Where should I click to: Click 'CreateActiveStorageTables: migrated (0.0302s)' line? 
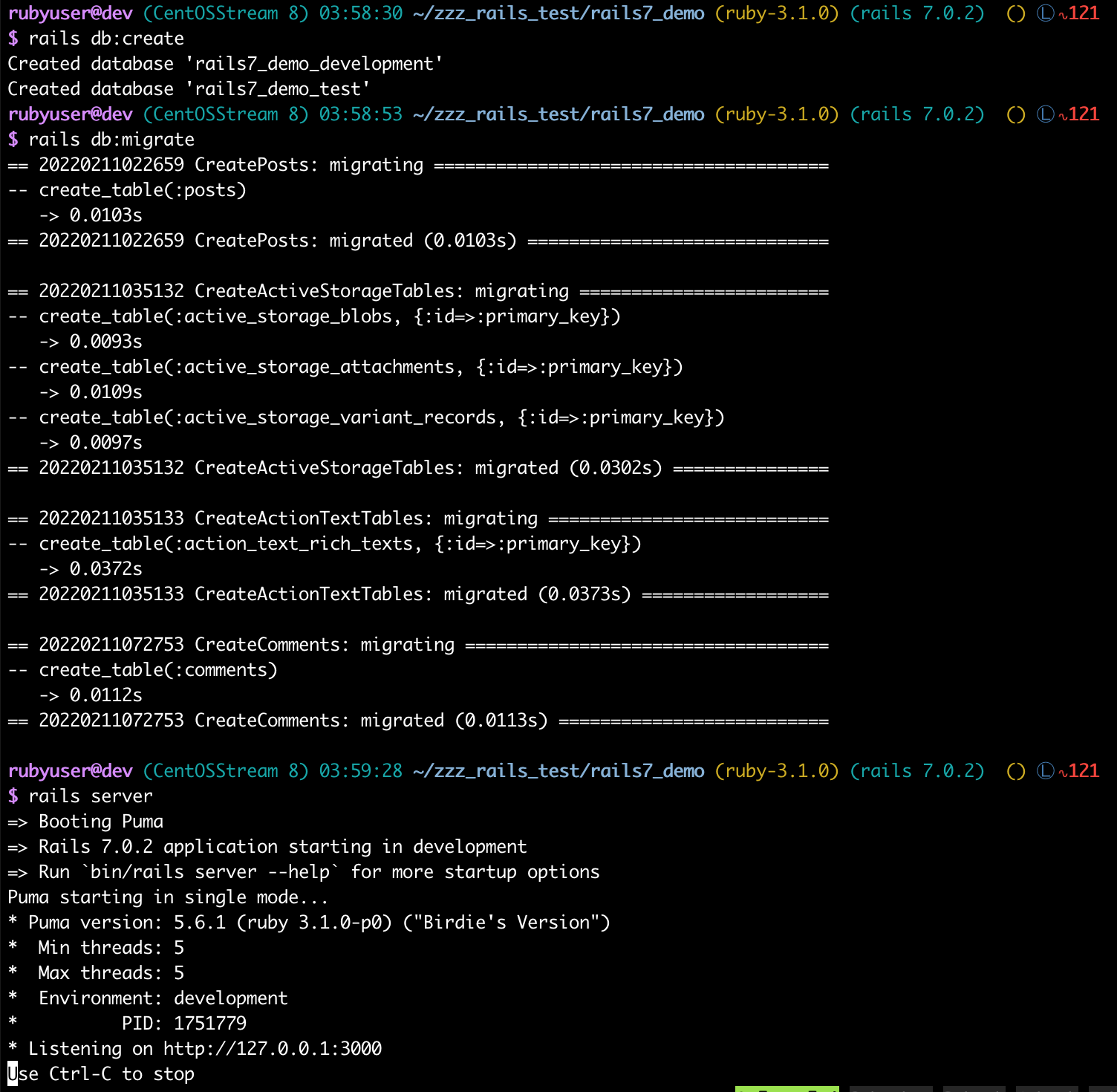[418, 468]
